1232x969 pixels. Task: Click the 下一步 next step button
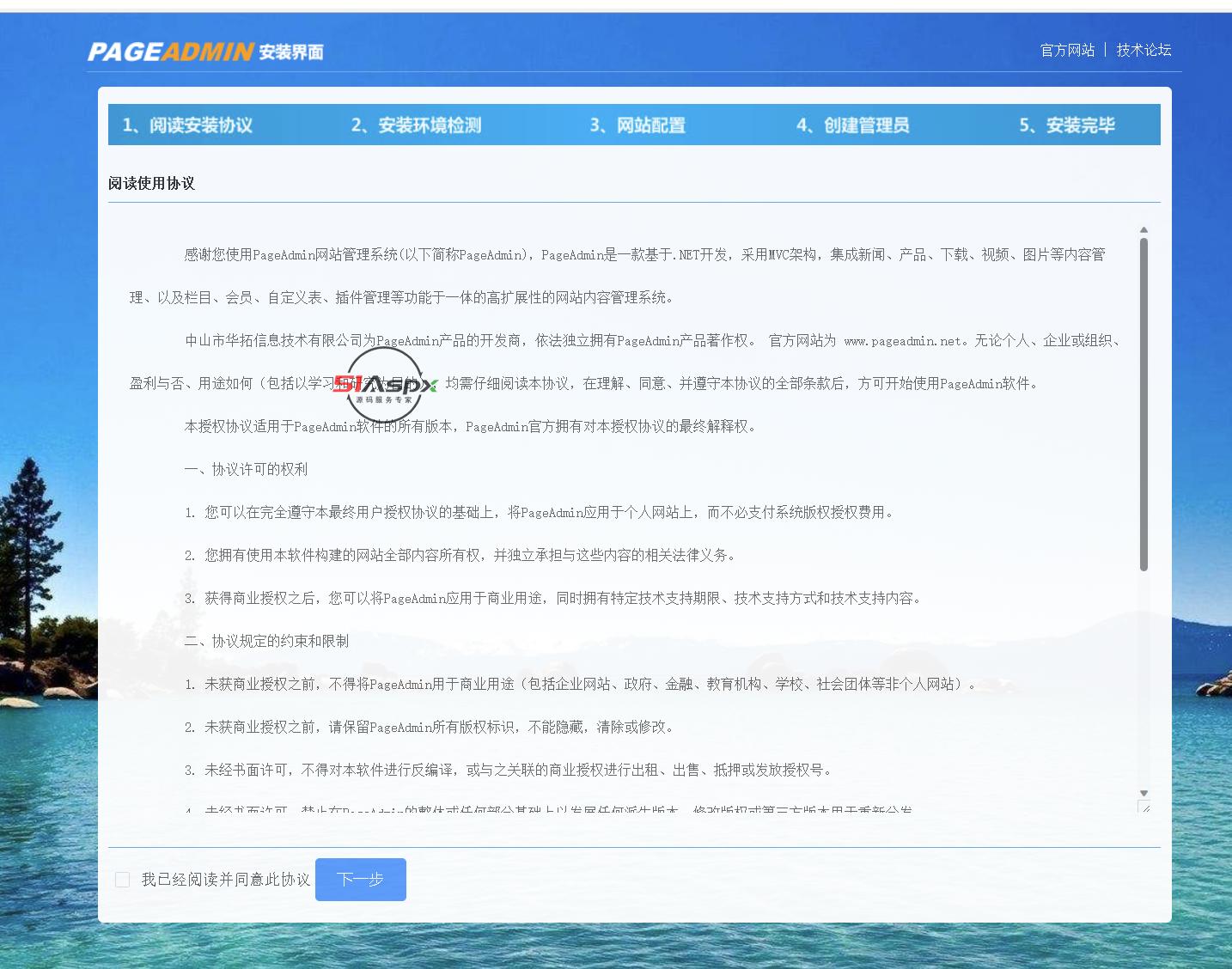(361, 880)
